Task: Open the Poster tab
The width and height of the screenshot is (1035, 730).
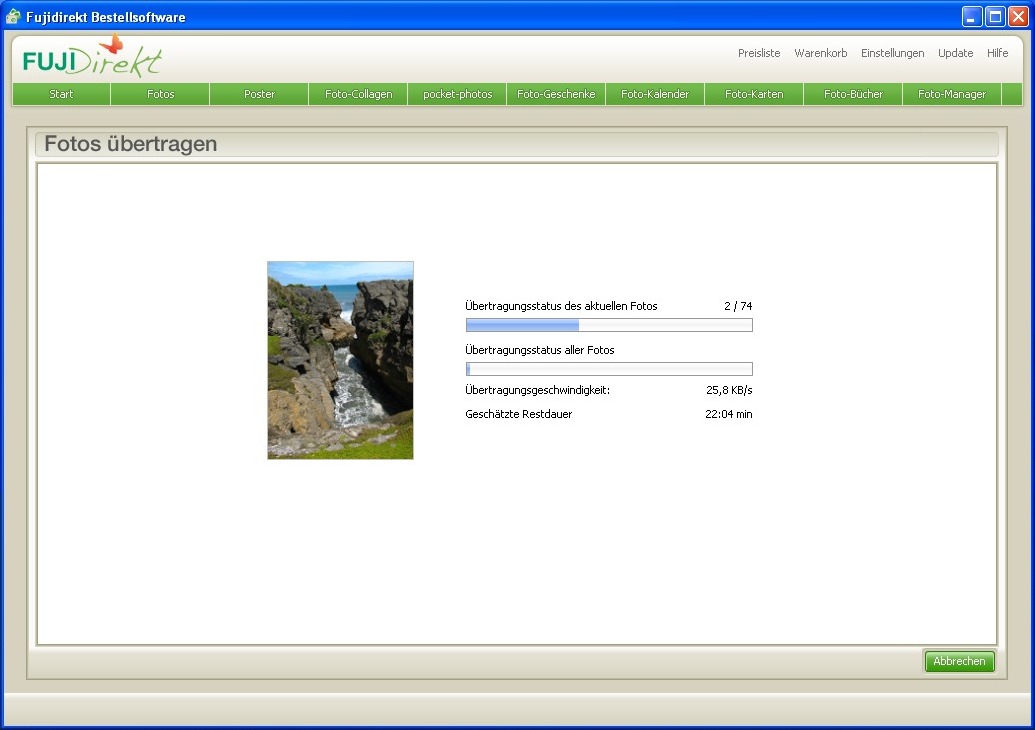Action: [x=259, y=94]
